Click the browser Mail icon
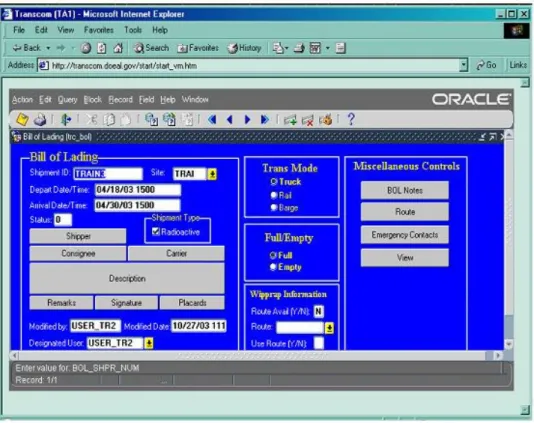This screenshot has width=534, height=423. (x=278, y=48)
